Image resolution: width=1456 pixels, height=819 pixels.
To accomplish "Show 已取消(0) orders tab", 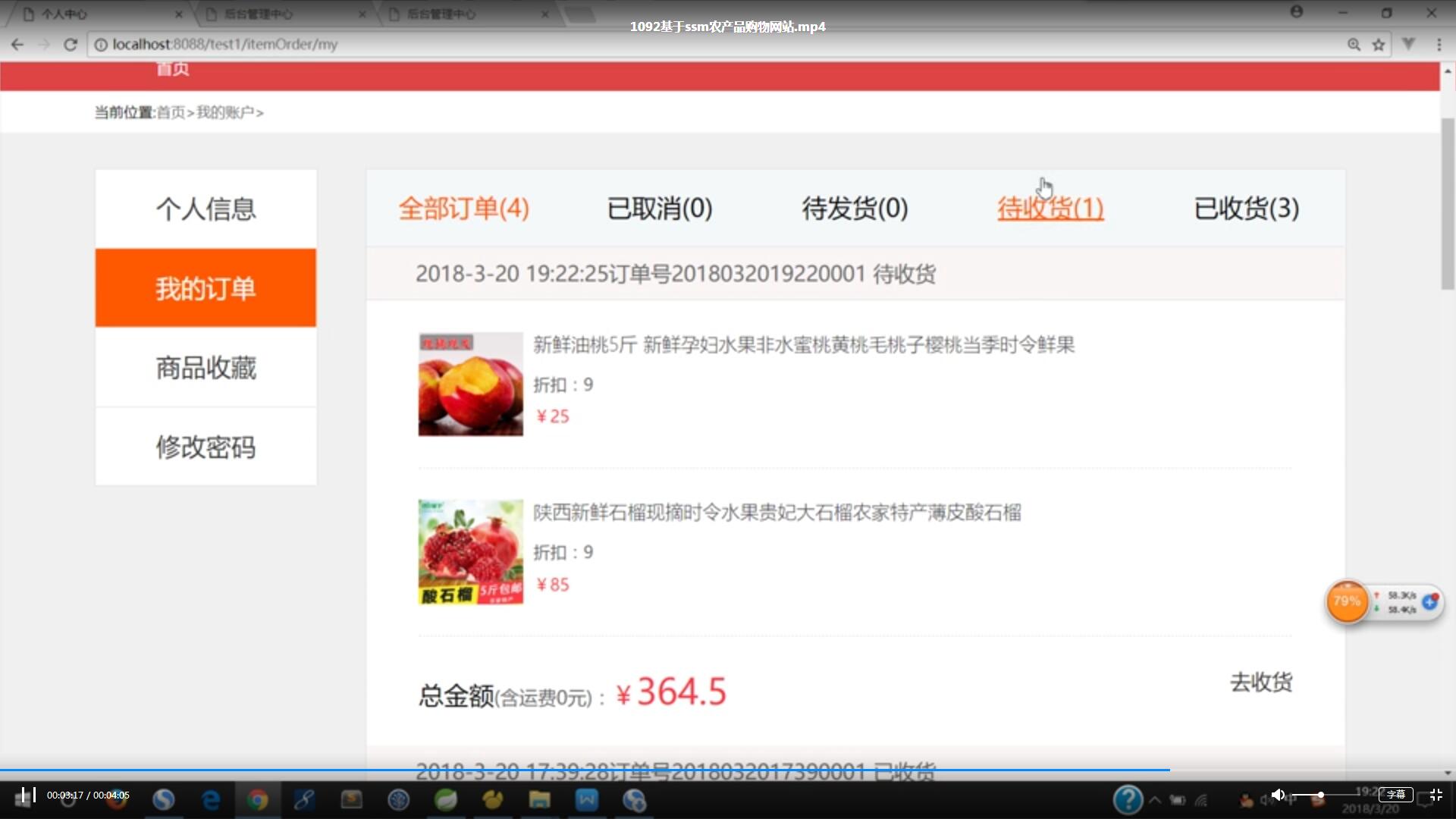I will tap(659, 208).
